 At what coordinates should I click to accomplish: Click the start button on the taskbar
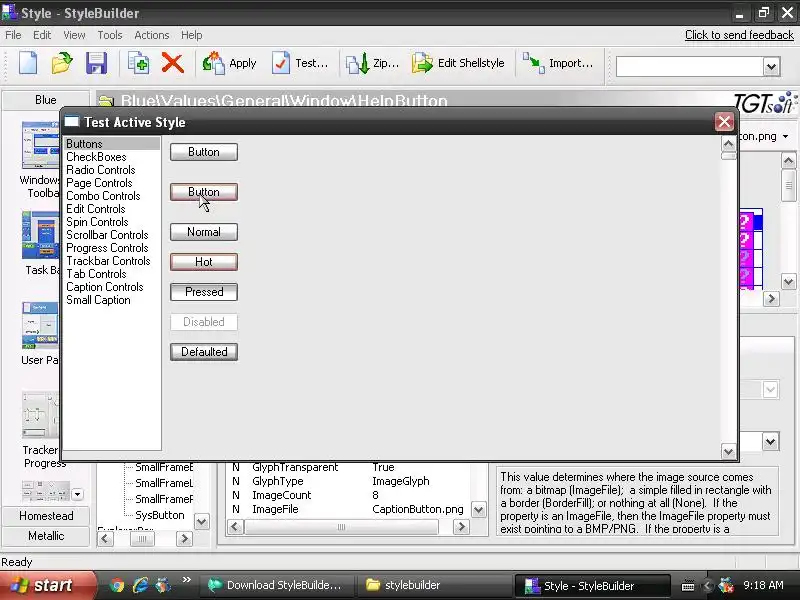[47, 585]
